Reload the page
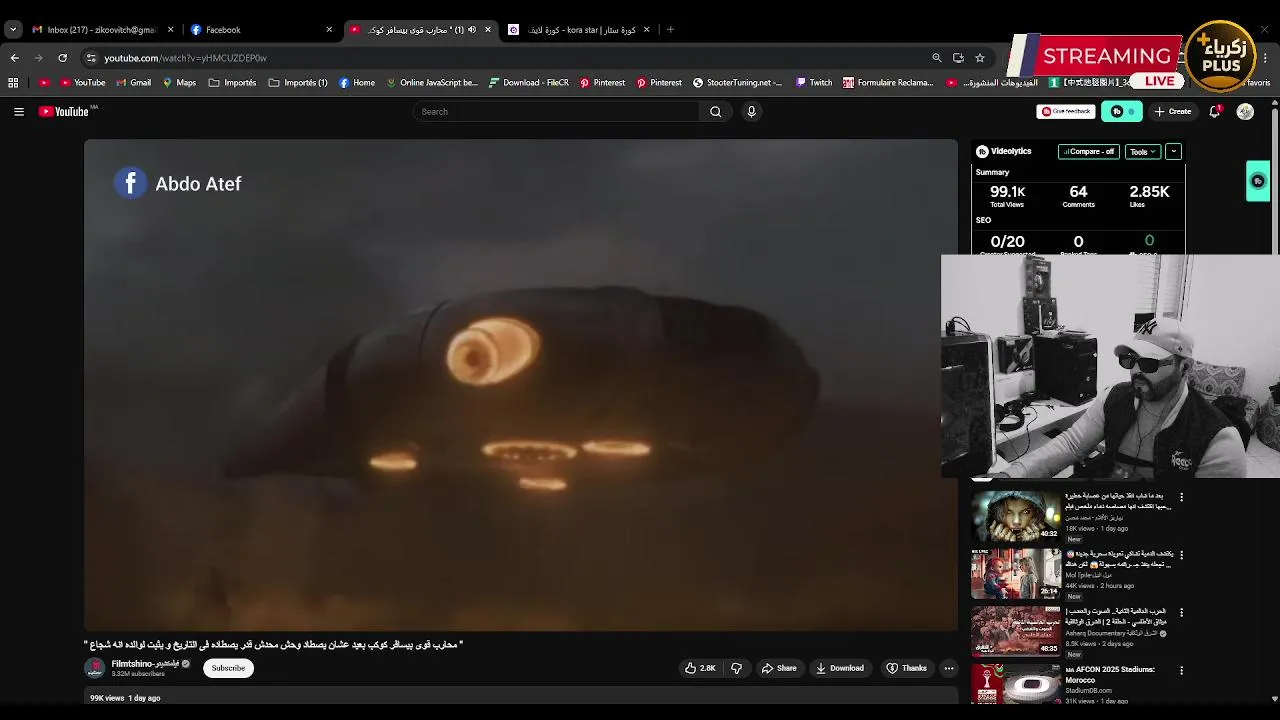Screen dimensions: 1280x720 pos(62,58)
